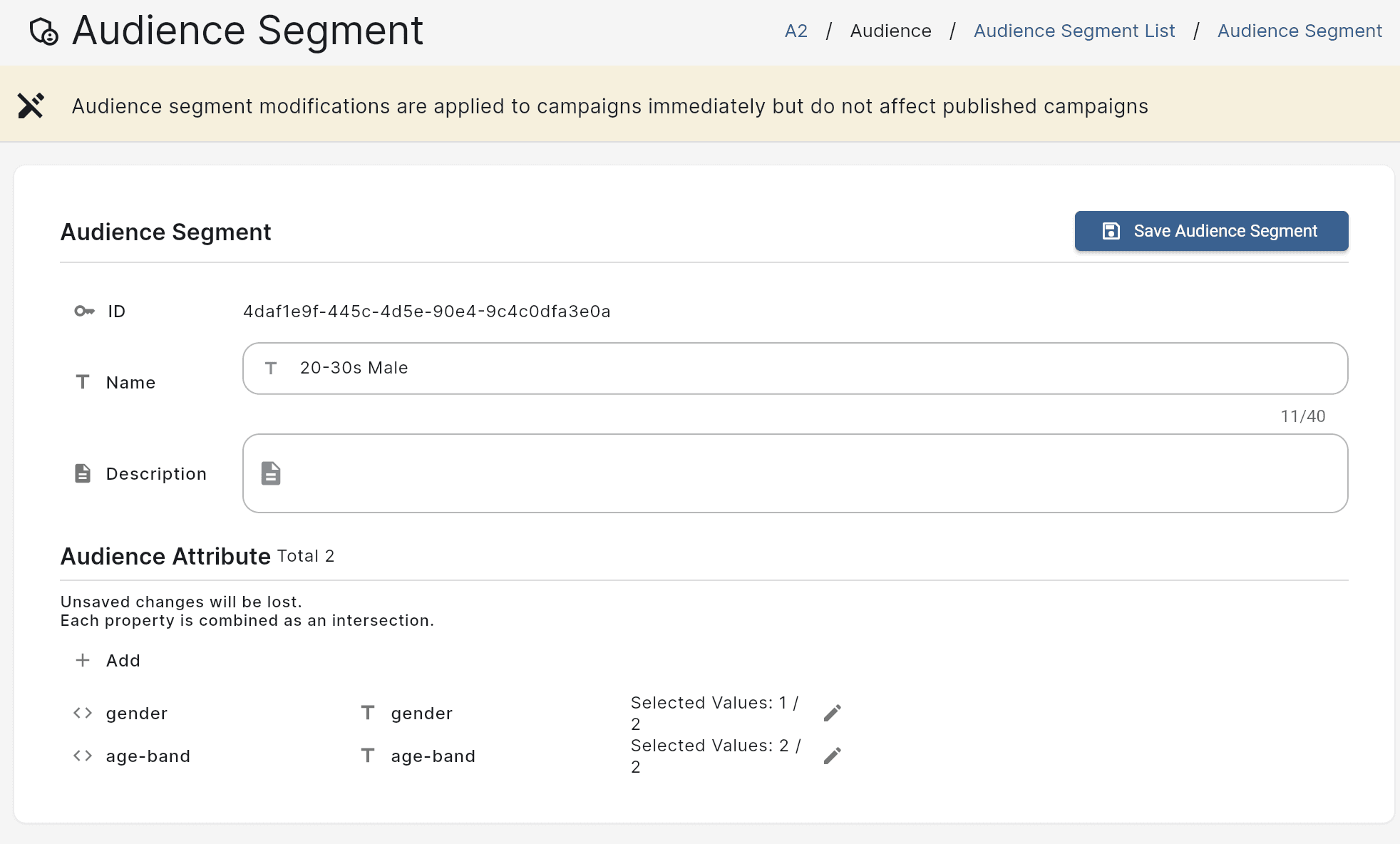Click the gender text type label
Viewport: 1400px width, 844px height.
click(421, 714)
